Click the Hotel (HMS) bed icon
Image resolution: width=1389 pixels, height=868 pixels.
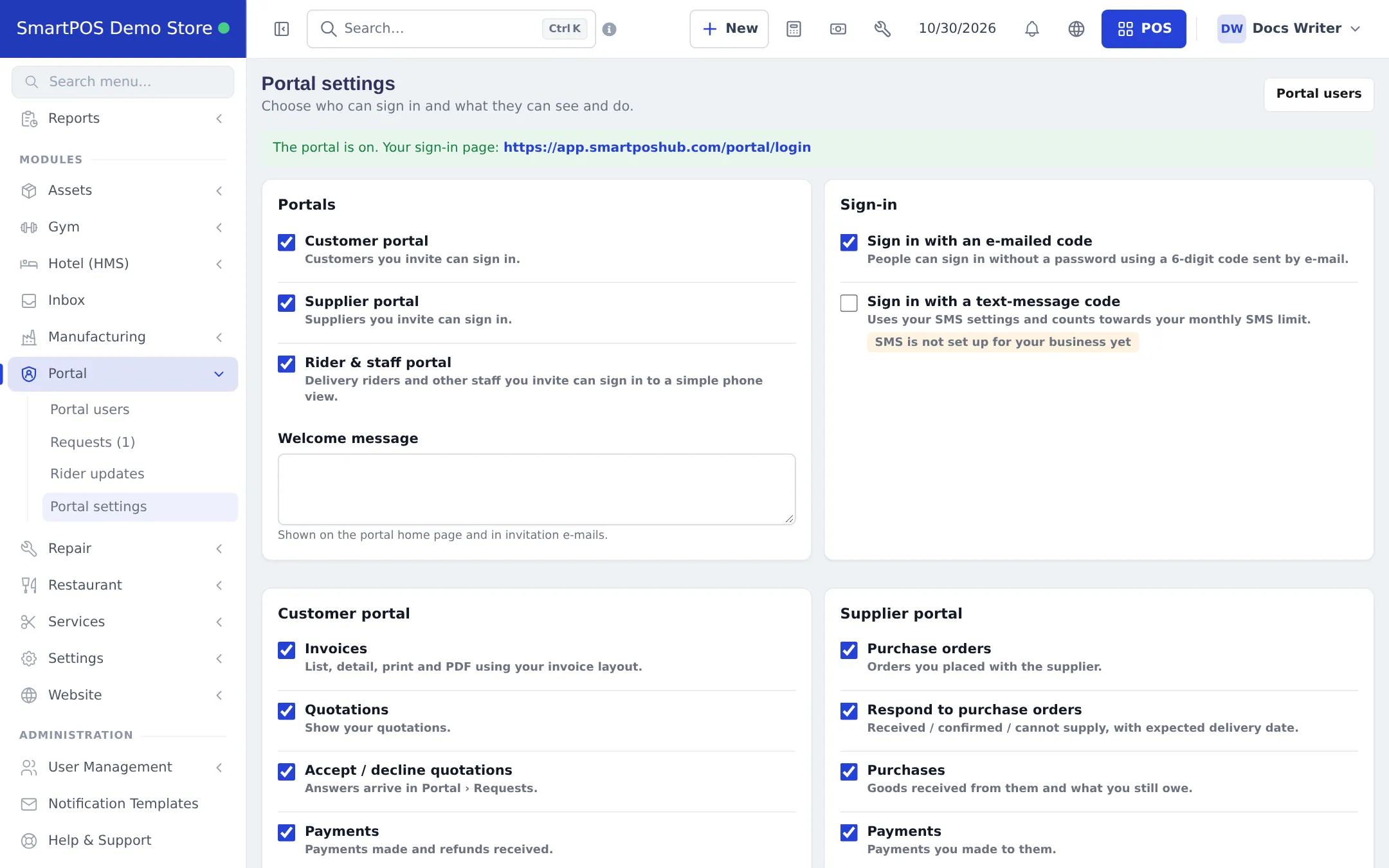coord(29,264)
